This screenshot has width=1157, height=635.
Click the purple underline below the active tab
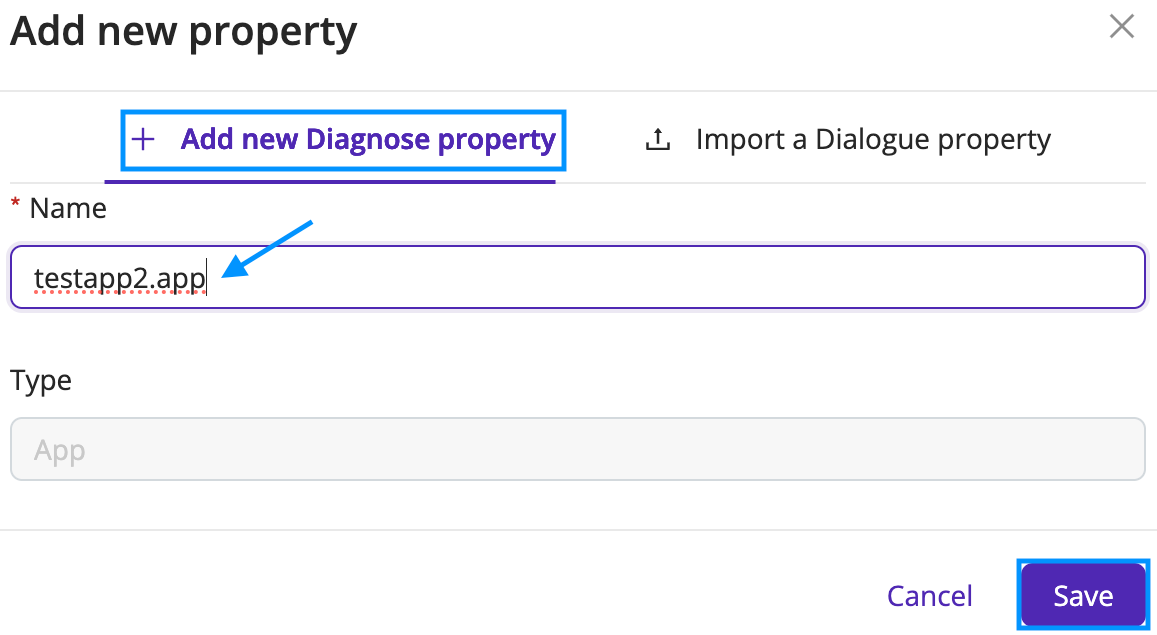pos(330,181)
